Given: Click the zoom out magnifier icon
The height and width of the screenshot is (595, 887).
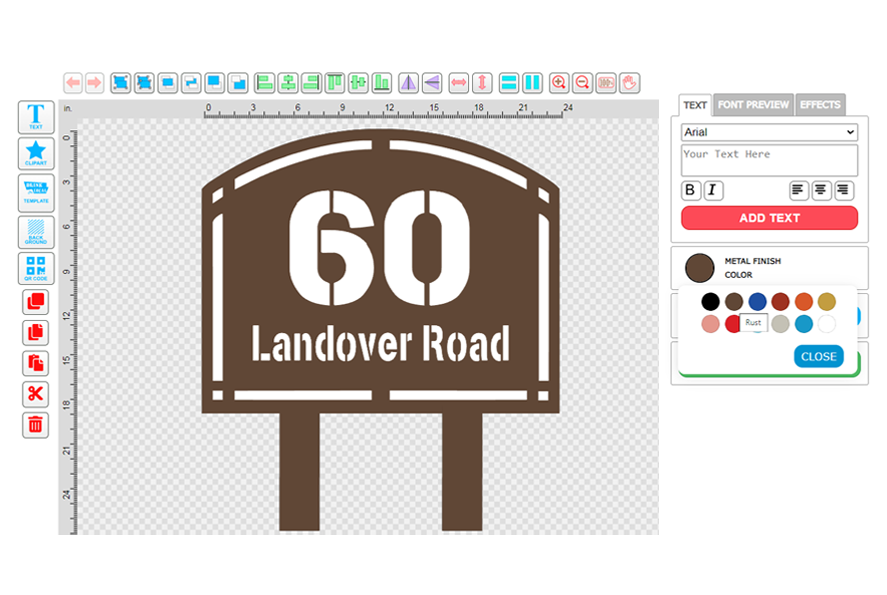Looking at the screenshot, I should click(582, 83).
